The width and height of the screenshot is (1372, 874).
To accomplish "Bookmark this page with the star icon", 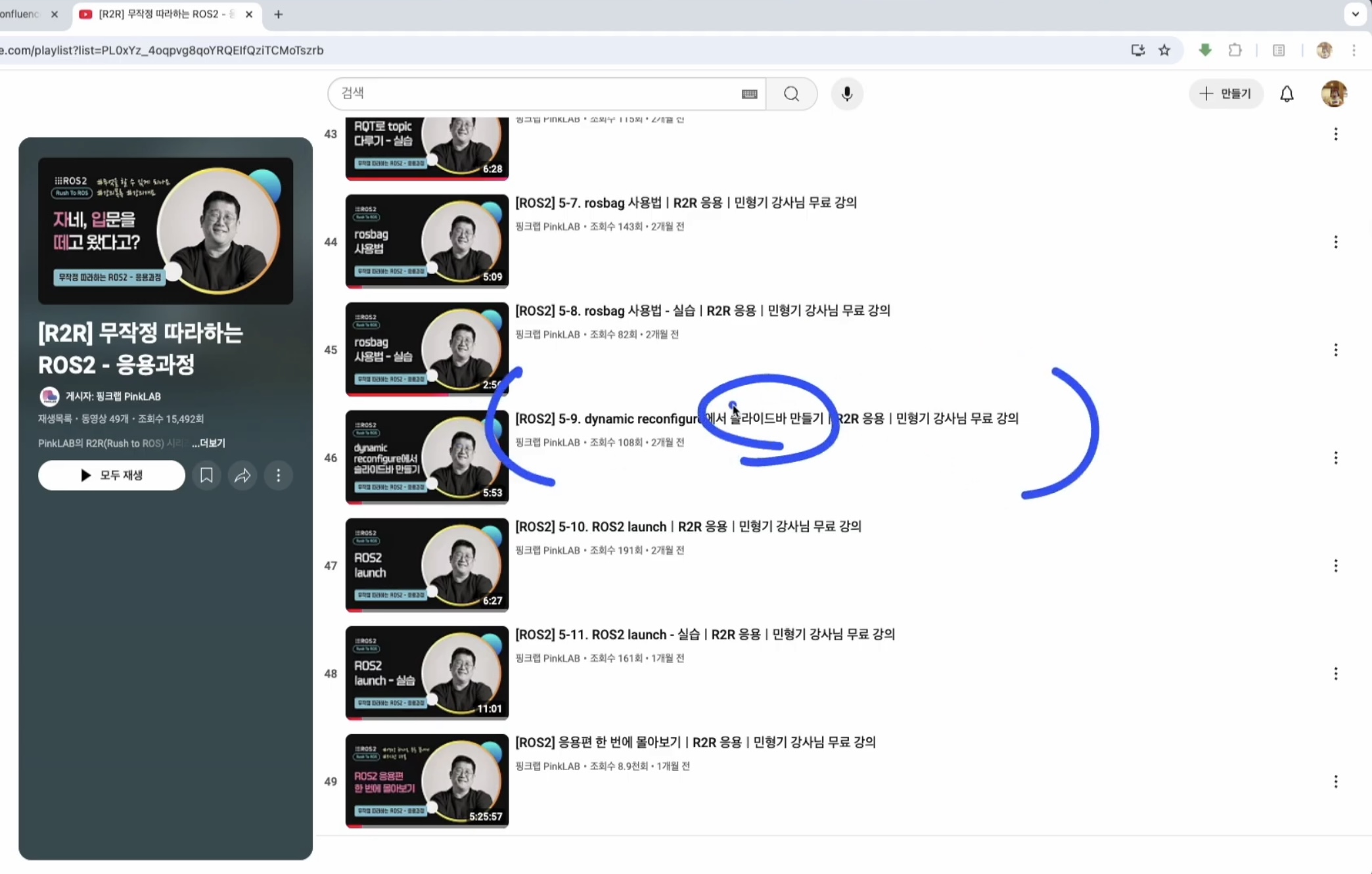I will (x=1164, y=51).
